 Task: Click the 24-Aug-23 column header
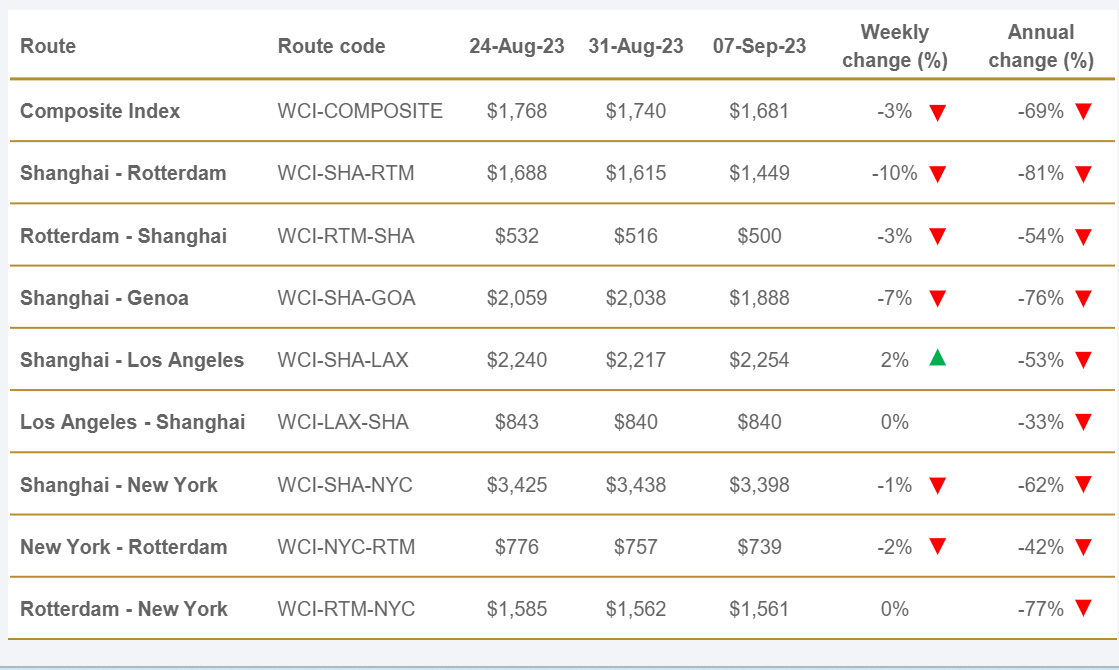[517, 46]
